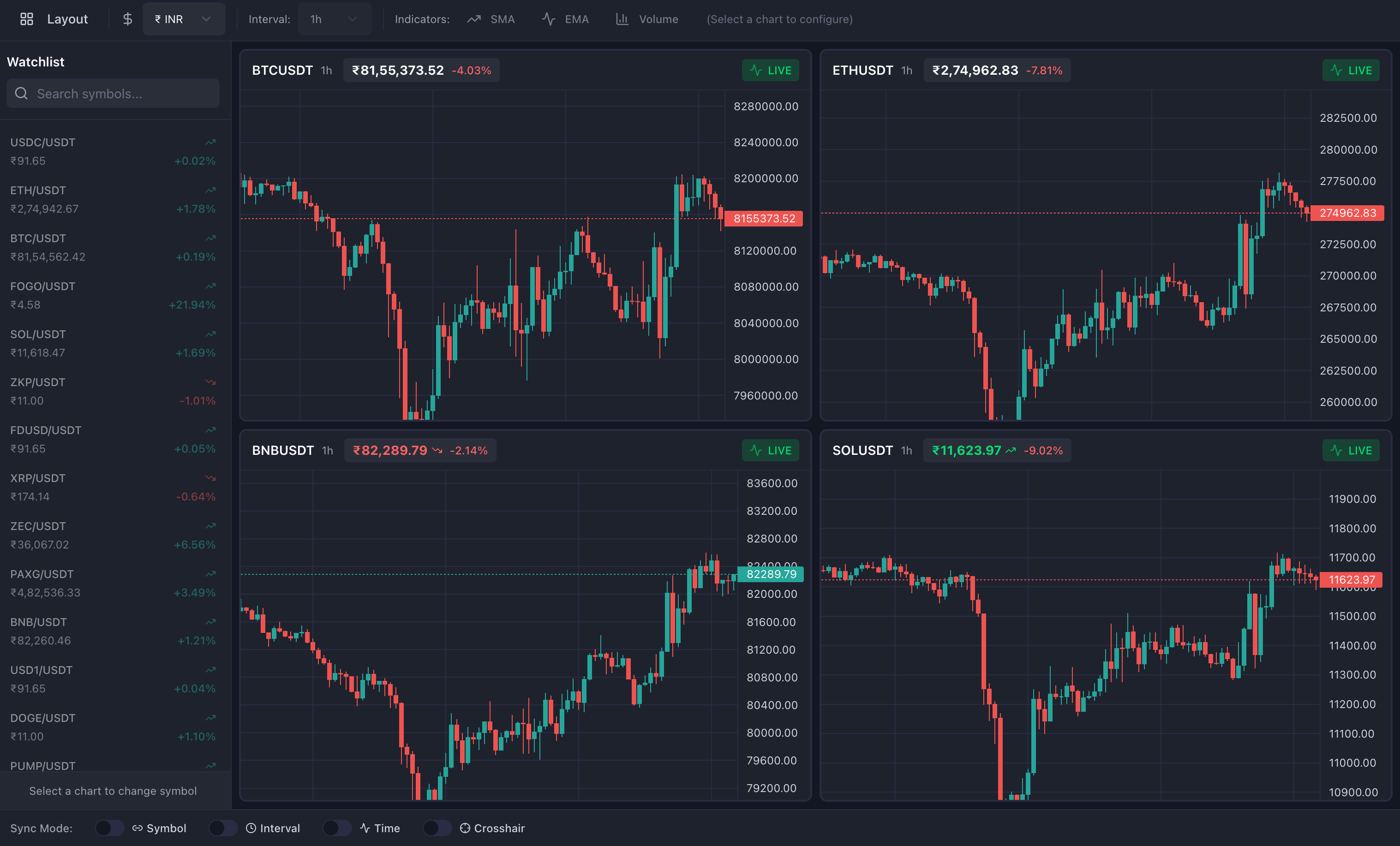Click the Layout grid icon
Image resolution: width=1400 pixels, height=846 pixels.
[26, 19]
